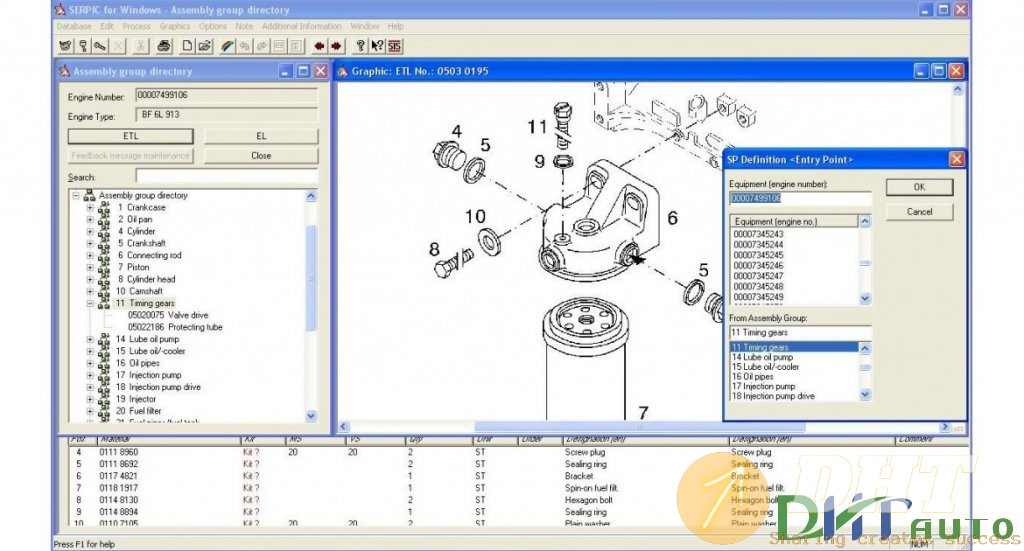Expand the Piston tree node
Image resolution: width=1024 pixels, height=551 pixels.
pyautogui.click(x=90, y=267)
